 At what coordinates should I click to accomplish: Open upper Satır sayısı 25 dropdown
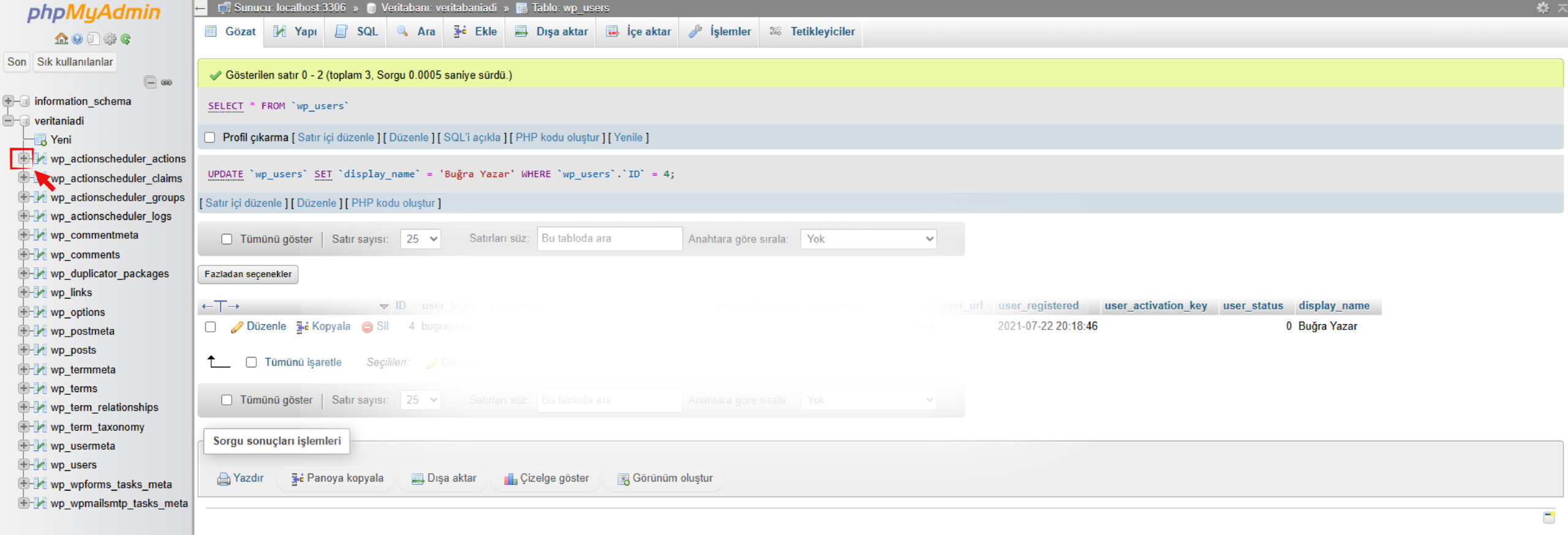click(x=421, y=239)
